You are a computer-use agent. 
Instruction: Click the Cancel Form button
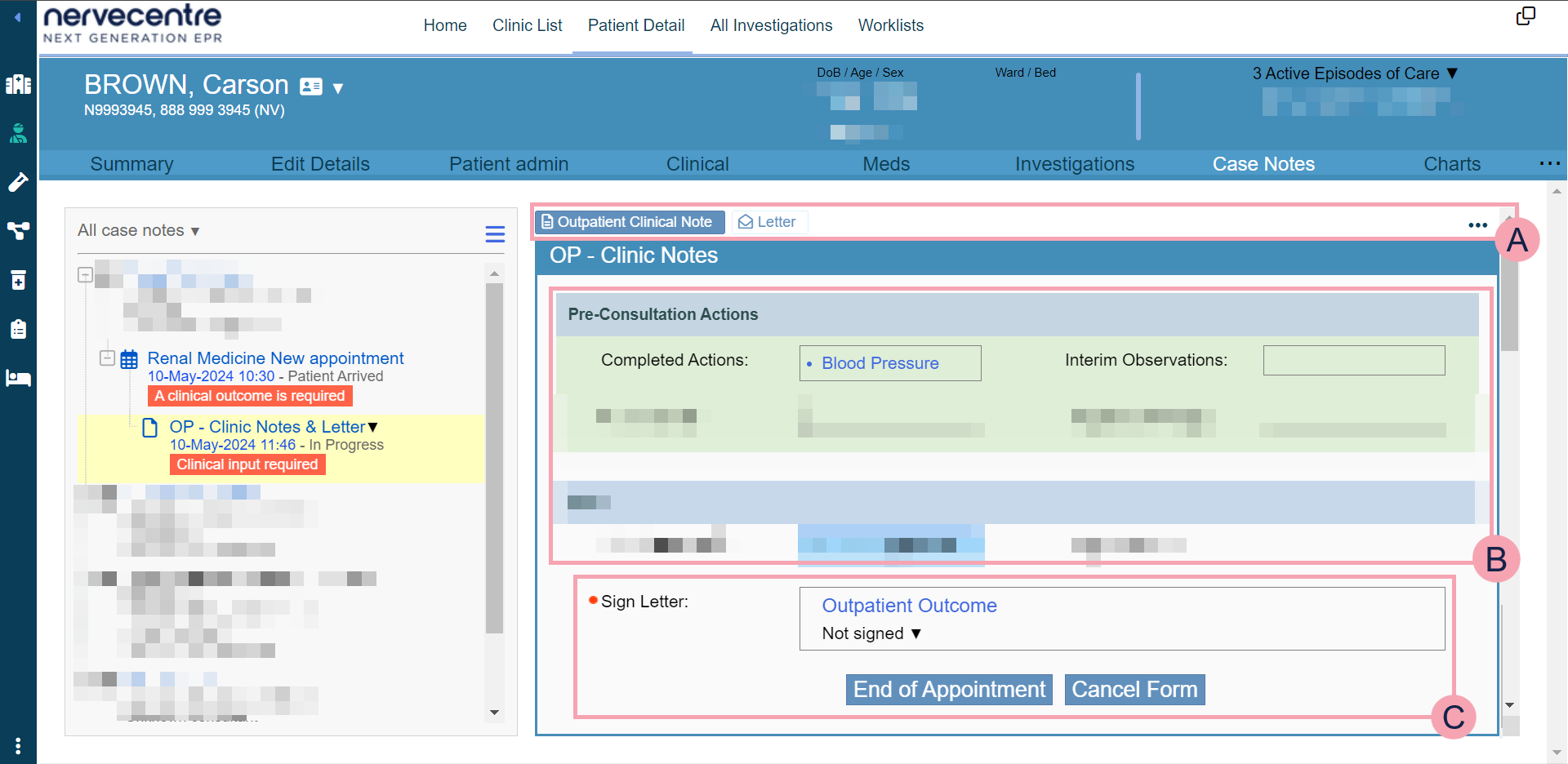1134,690
